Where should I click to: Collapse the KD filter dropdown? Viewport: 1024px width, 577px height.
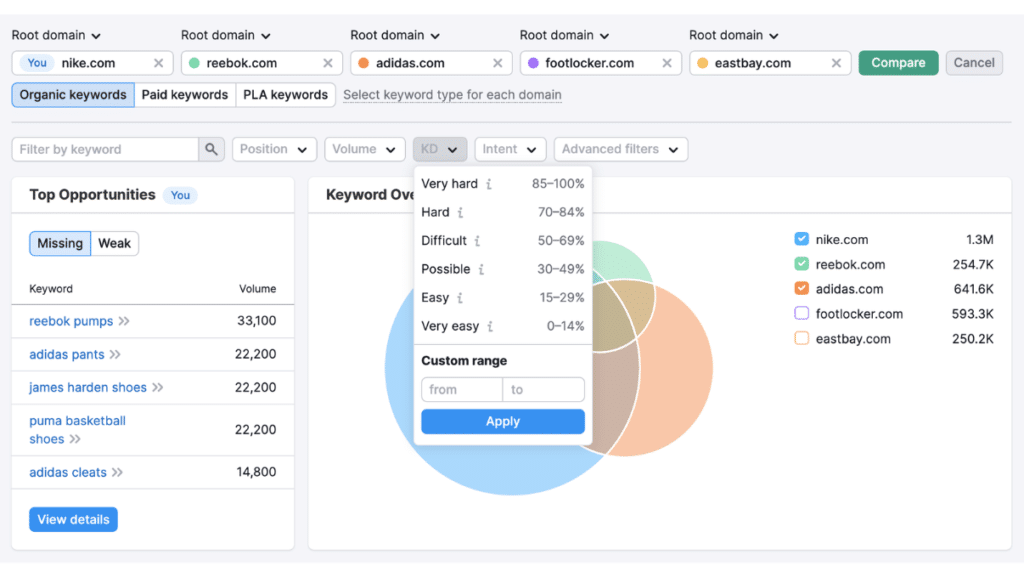click(x=440, y=149)
